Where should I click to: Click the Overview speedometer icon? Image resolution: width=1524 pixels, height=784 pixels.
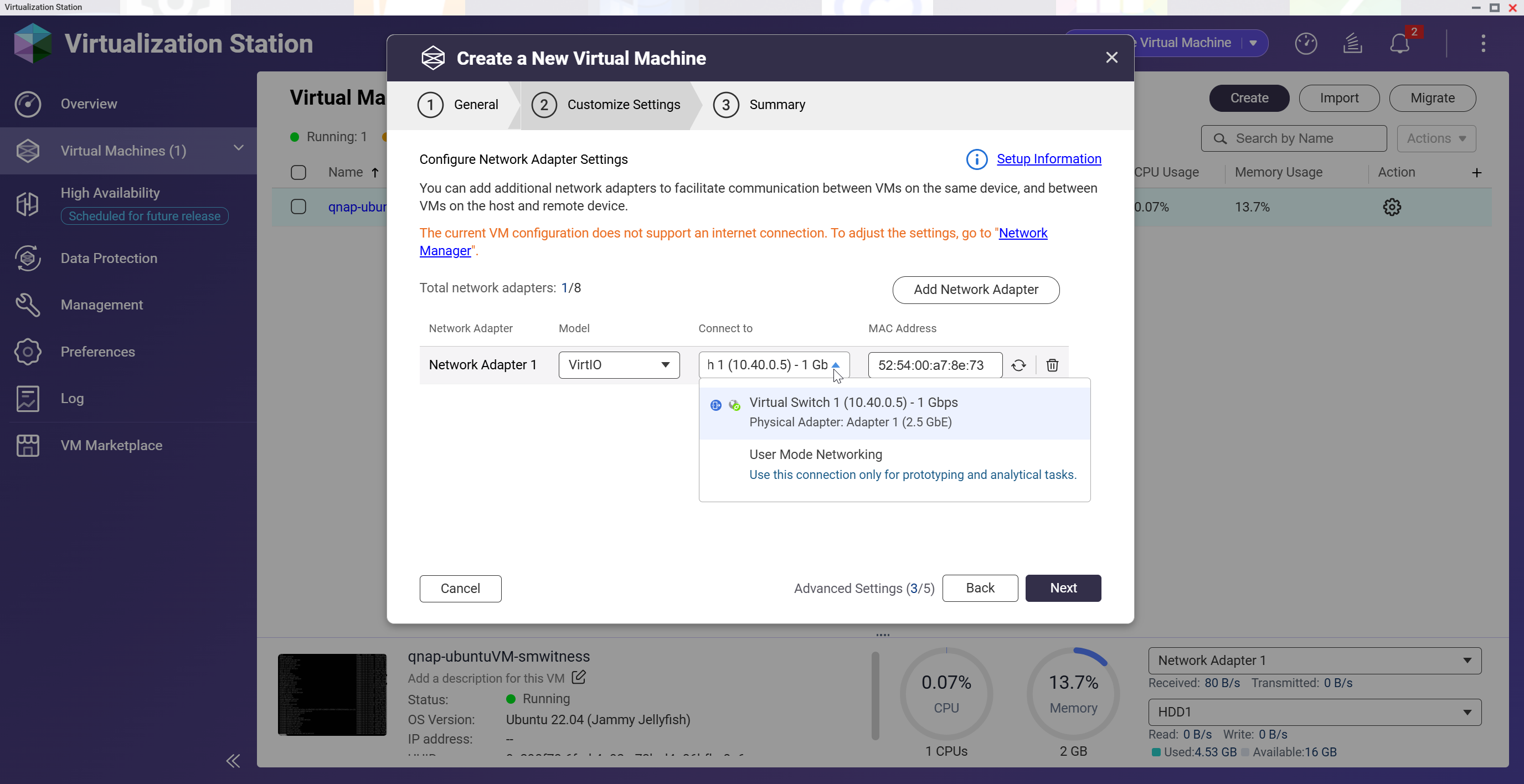click(x=28, y=104)
